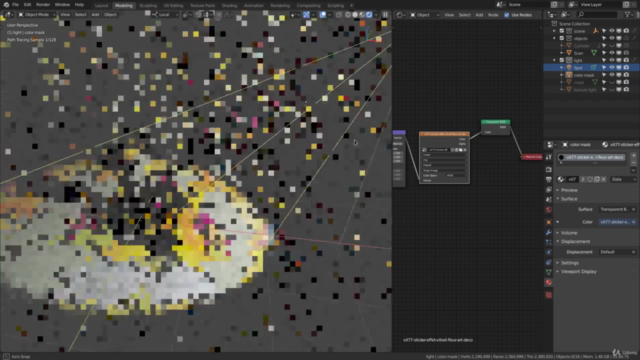This screenshot has height=360, width=640.
Task: Toggle selectability arrow for color mask
Action: [604, 75]
